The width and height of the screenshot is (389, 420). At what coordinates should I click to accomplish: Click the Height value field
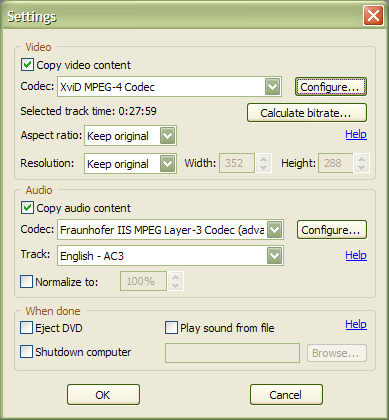pyautogui.click(x=336, y=163)
